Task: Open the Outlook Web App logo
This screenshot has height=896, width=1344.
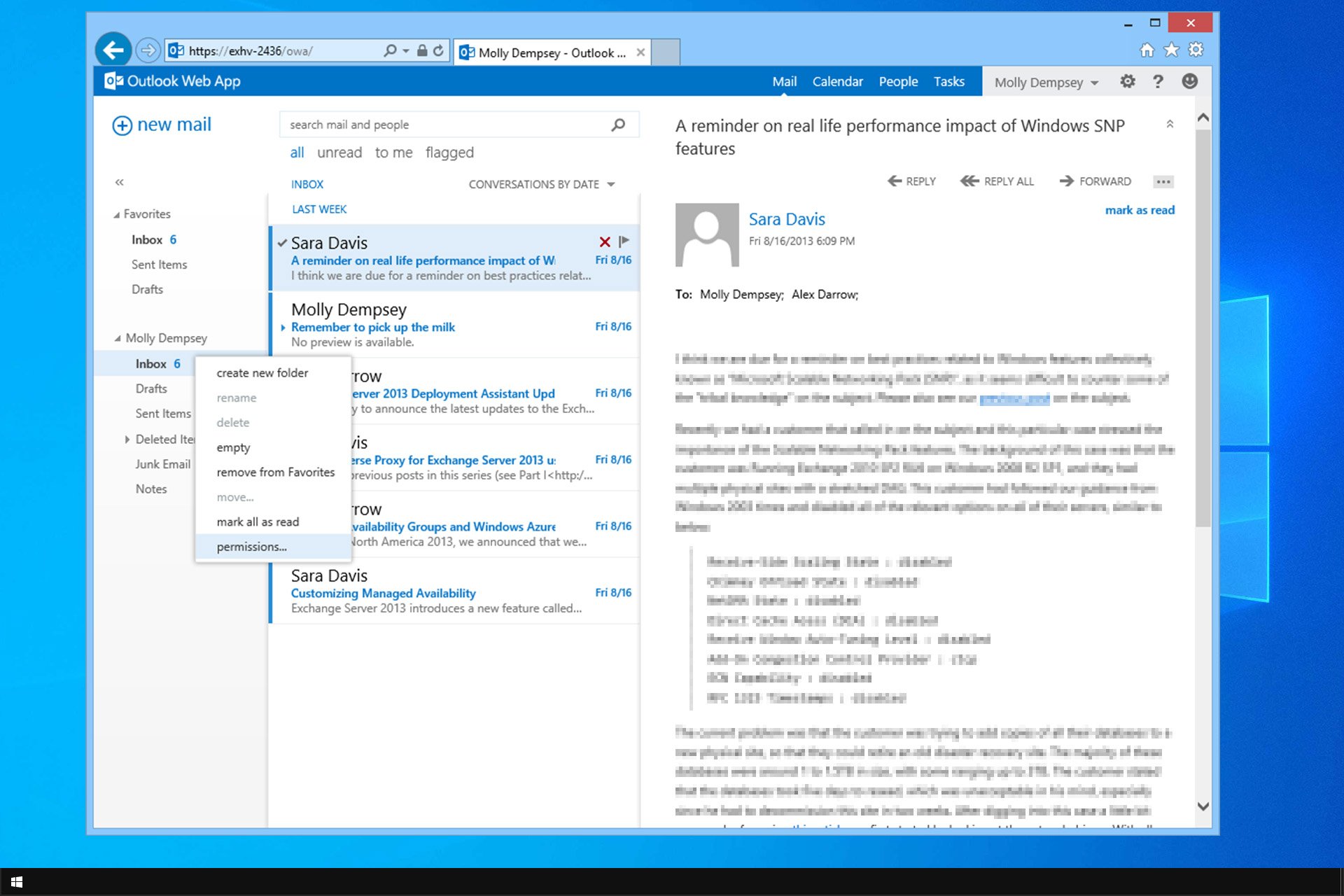Action: (x=172, y=81)
